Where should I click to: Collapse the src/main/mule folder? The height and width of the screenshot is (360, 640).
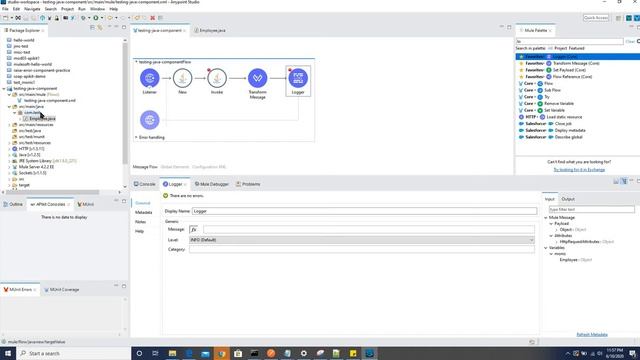(x=9, y=95)
